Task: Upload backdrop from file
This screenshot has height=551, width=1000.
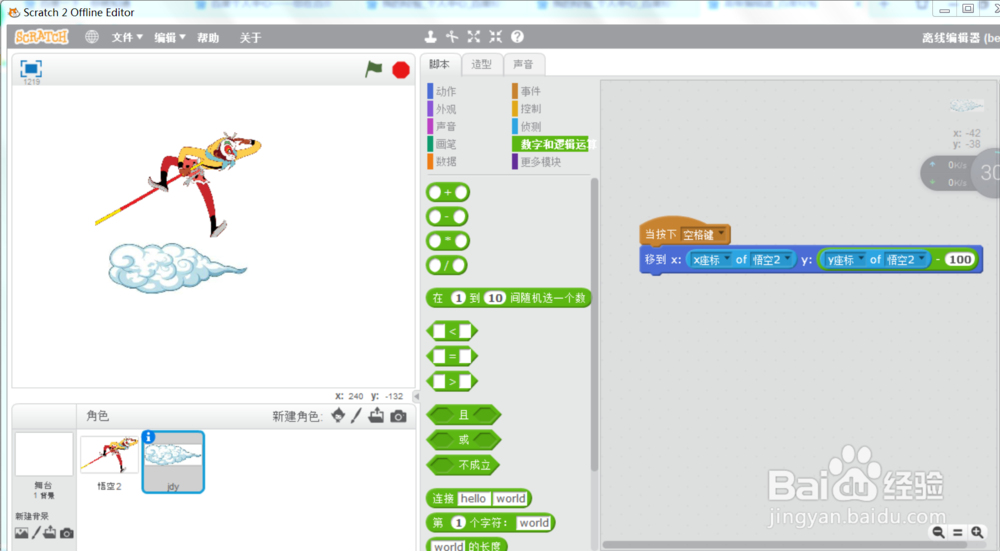Action: 50,533
